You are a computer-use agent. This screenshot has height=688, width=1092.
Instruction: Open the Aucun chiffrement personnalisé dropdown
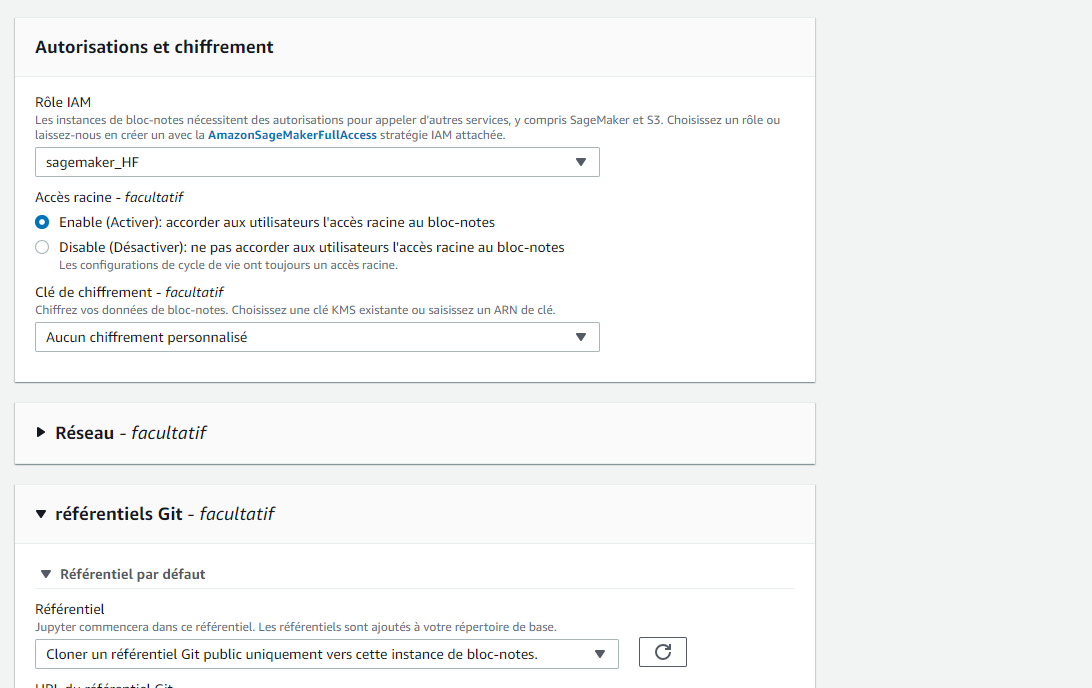(x=317, y=336)
